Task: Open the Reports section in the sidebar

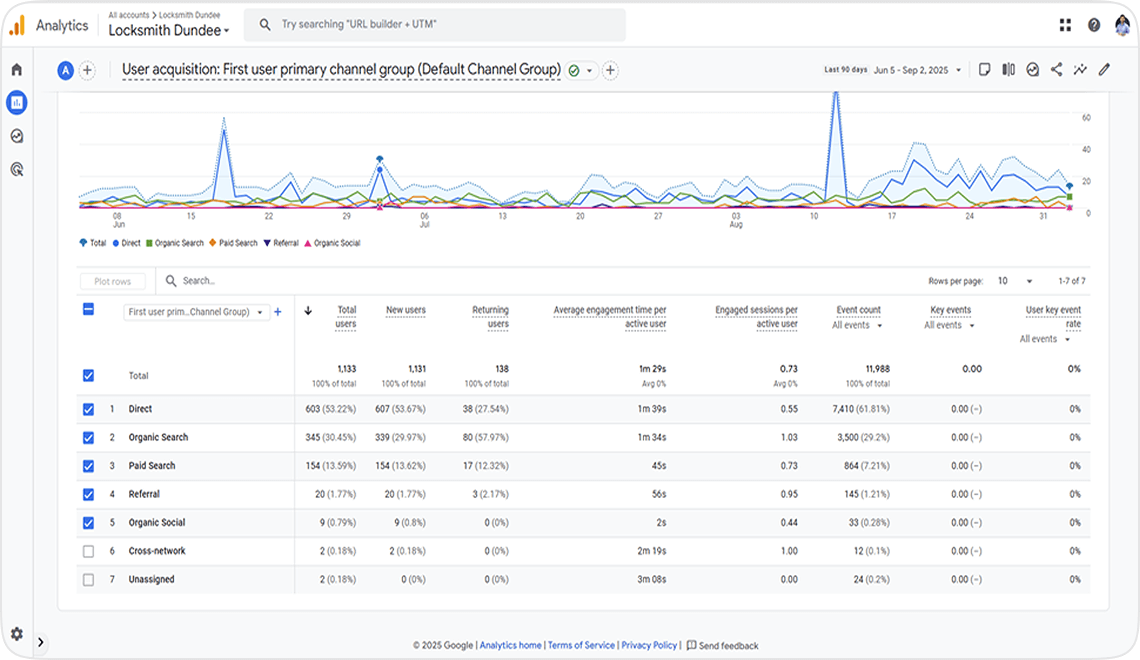Action: point(16,102)
